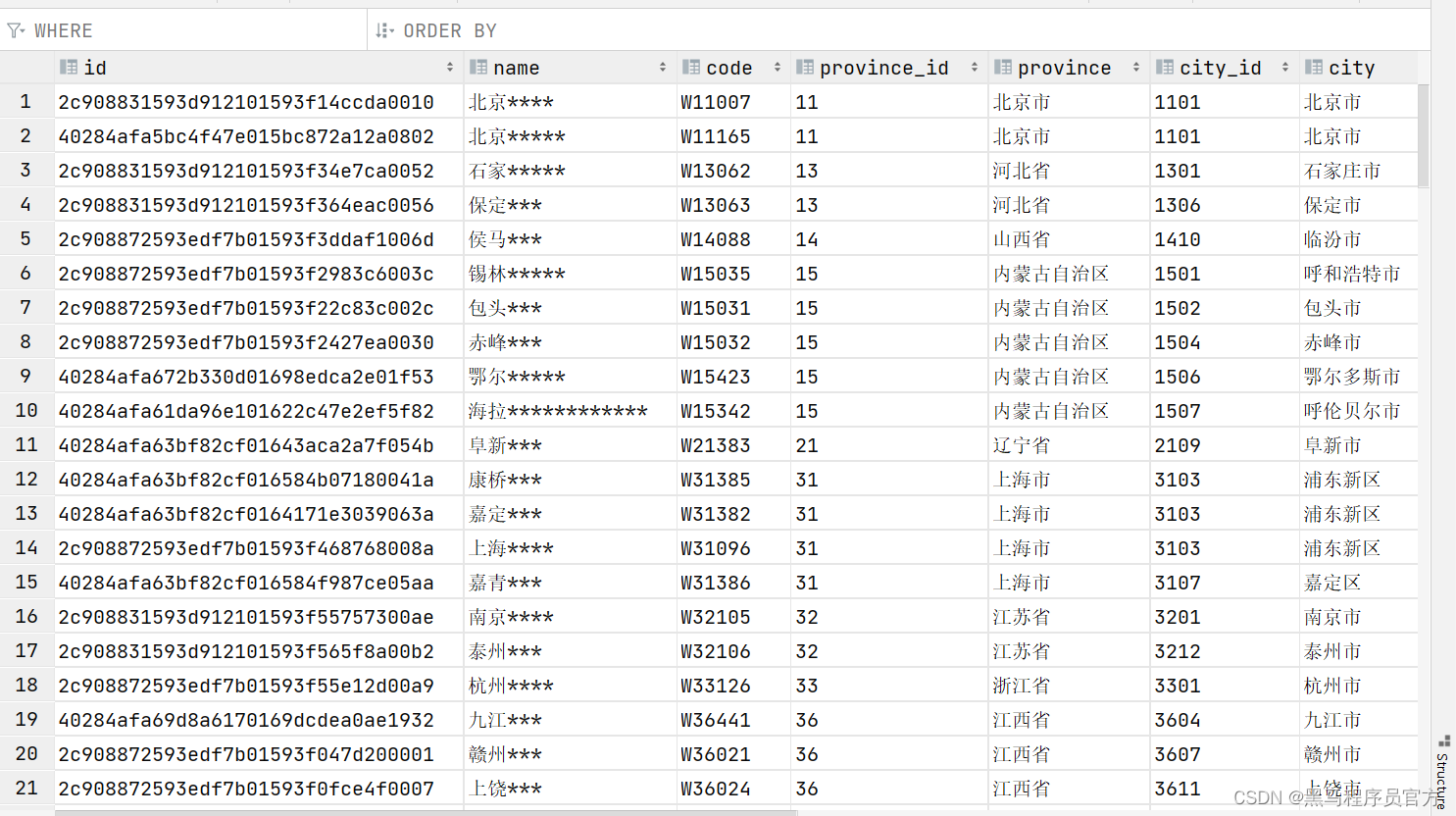Click code cell W13062
1456x816 pixels.
(733, 171)
